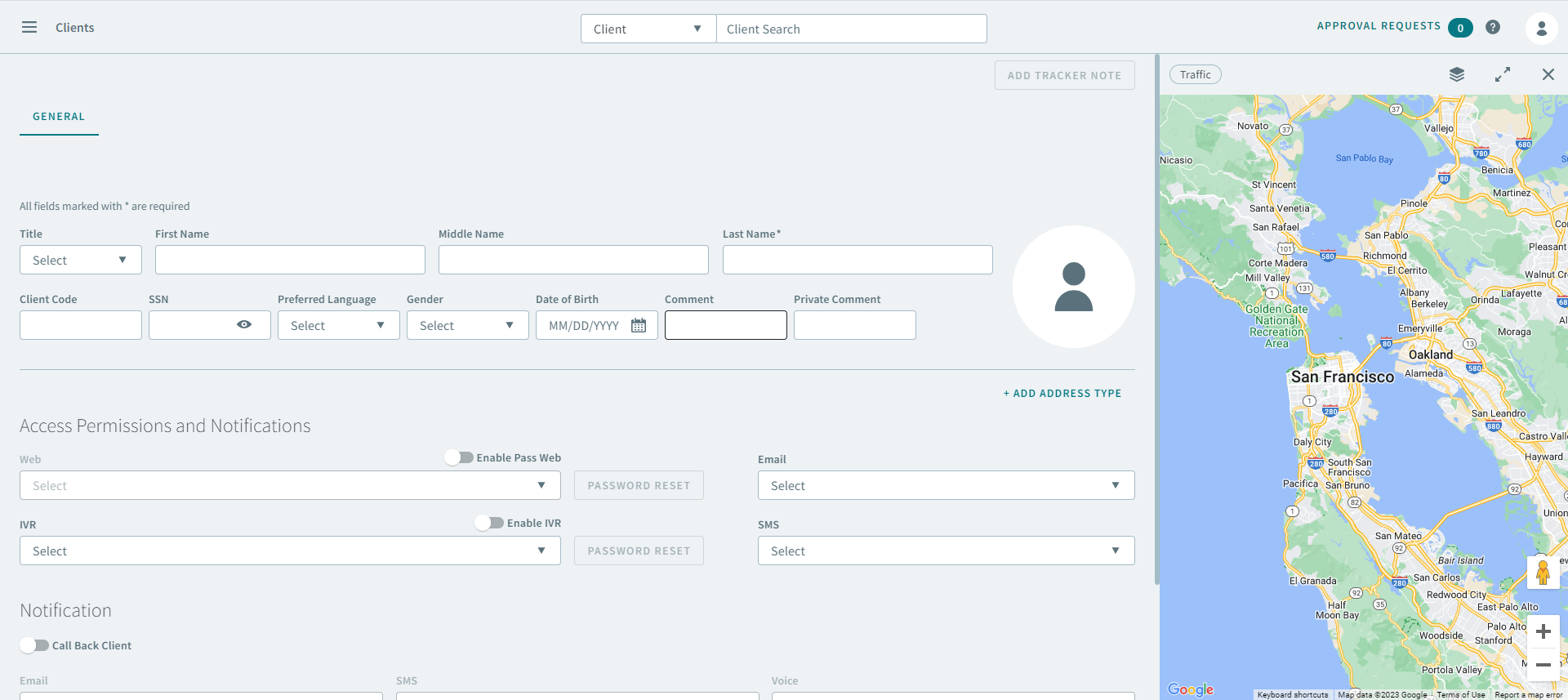This screenshot has width=1568, height=700.
Task: Open the Title dropdown
Action: click(x=81, y=260)
